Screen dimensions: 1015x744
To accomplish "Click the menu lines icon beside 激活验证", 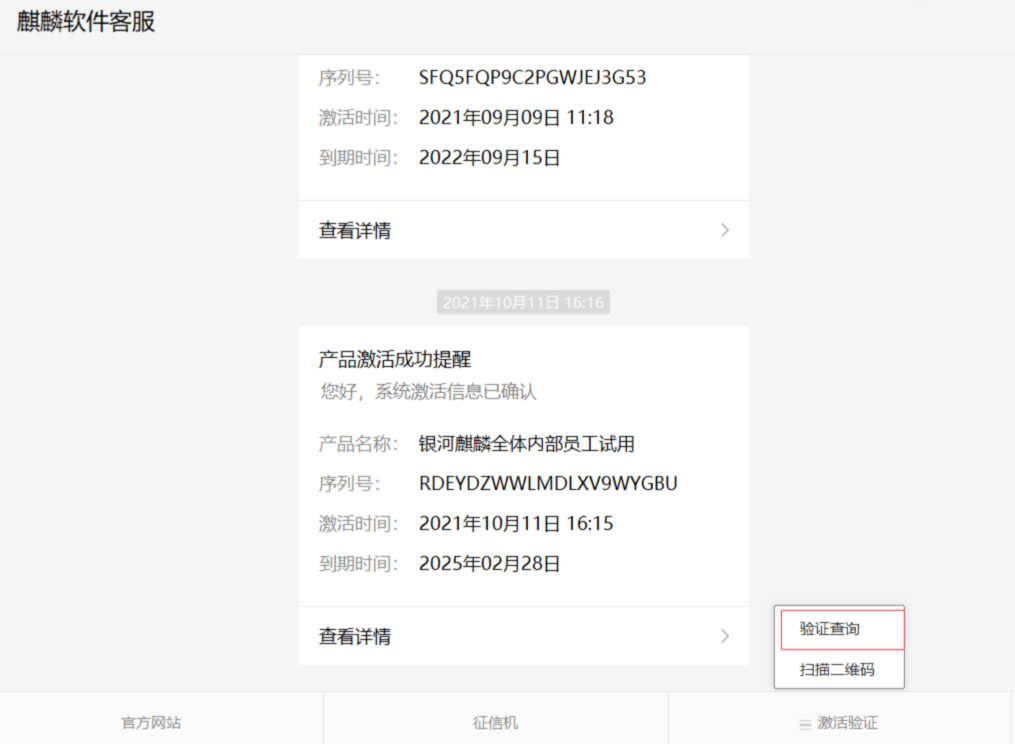I will pyautogui.click(x=805, y=724).
